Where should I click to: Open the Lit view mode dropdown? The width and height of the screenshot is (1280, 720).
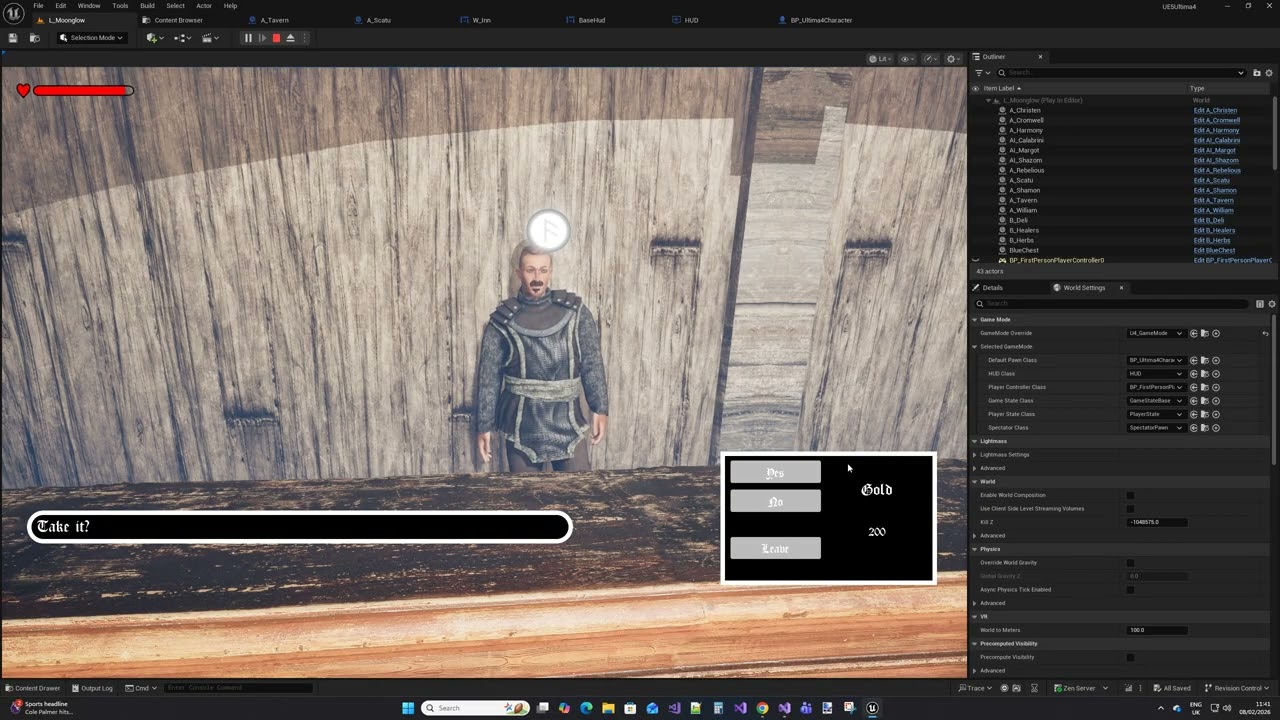[x=880, y=59]
